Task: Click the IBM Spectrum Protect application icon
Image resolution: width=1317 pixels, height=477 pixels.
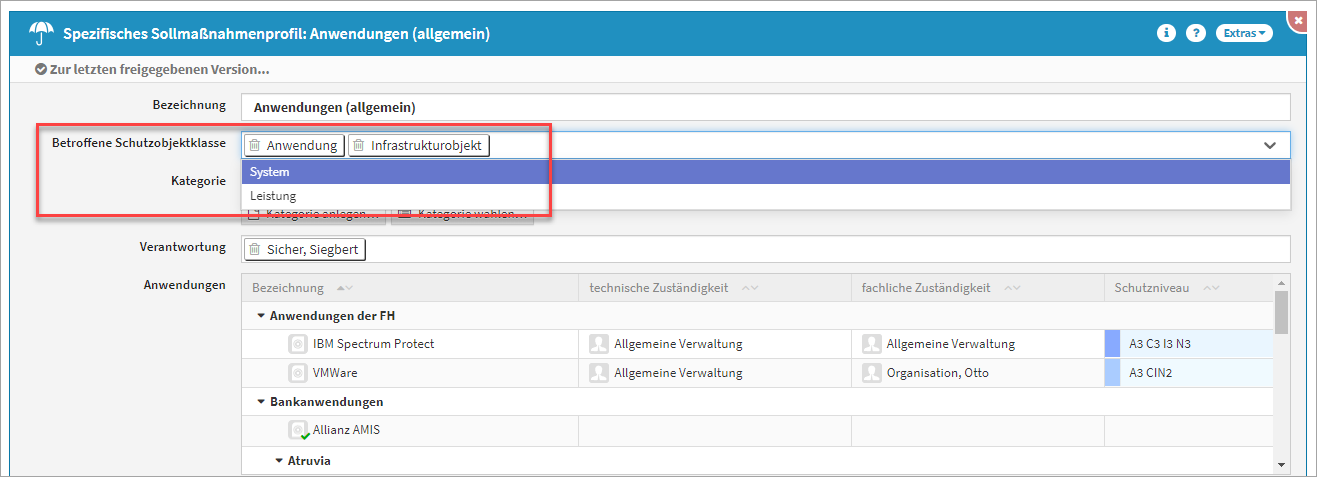Action: point(297,344)
